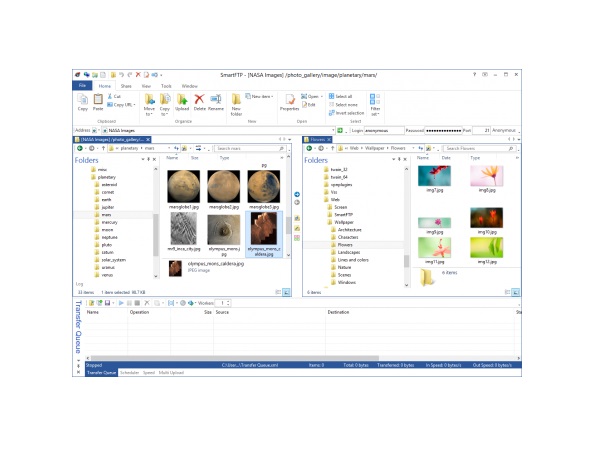This screenshot has width=614, height=460.
Task: Click in the Search mars field
Action: click(251, 148)
